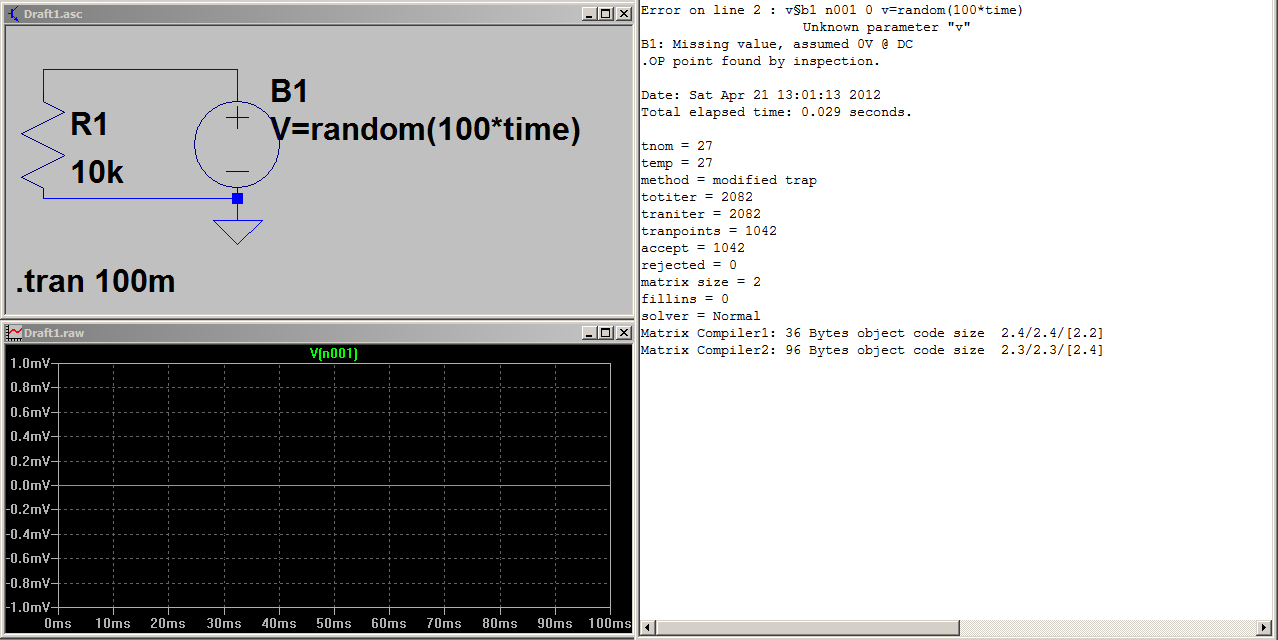
Task: Click the -1.0mV vertical axis label
Action: pos(27,607)
